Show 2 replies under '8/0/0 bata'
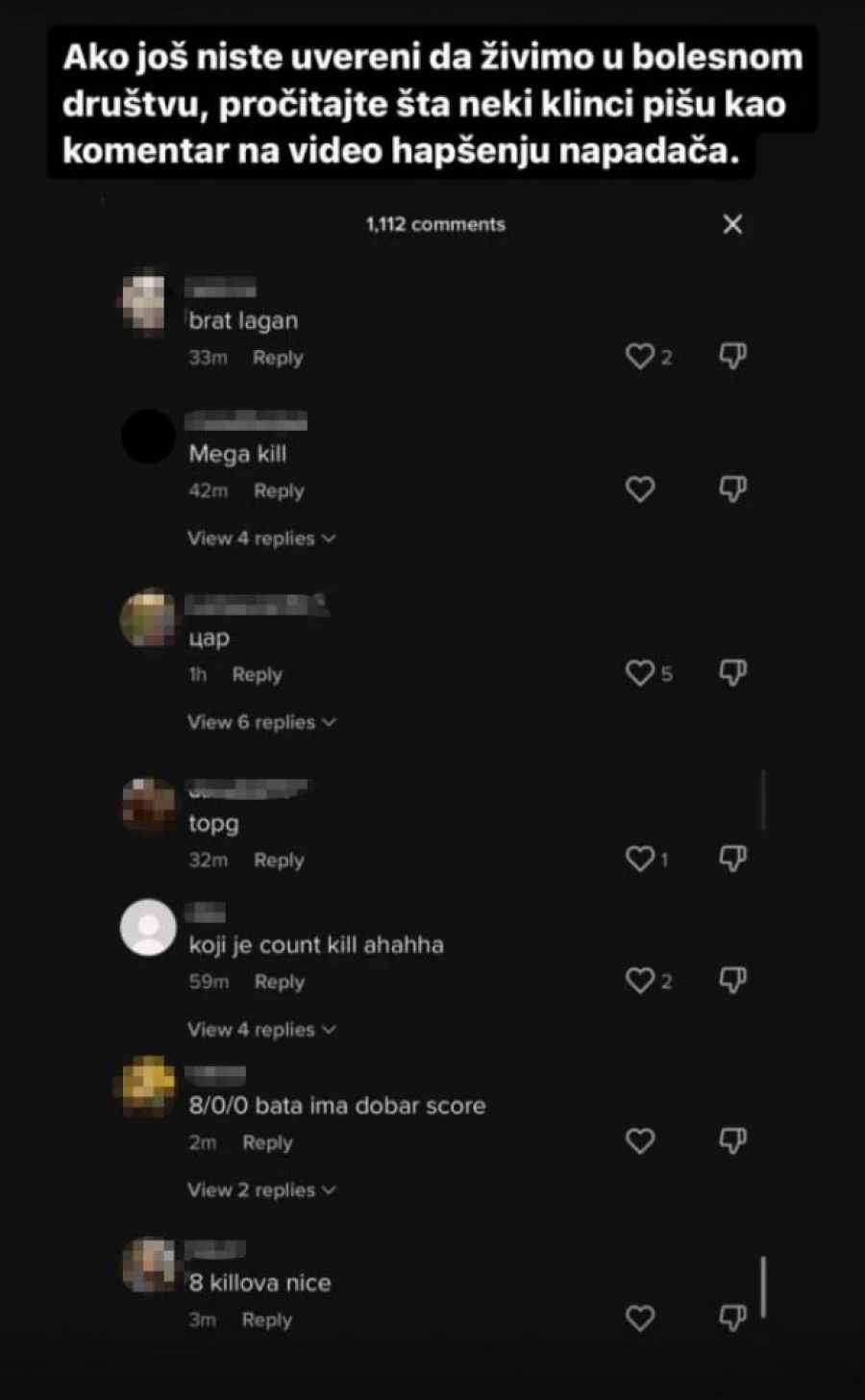Screen dimensions: 865x1400 pyautogui.click(x=261, y=1190)
